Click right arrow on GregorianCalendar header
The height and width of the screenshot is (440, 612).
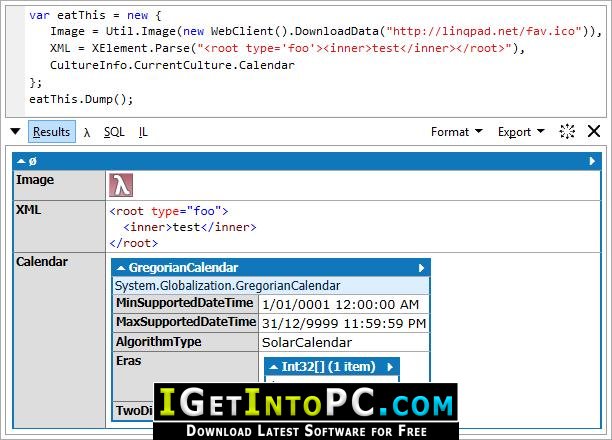point(421,268)
